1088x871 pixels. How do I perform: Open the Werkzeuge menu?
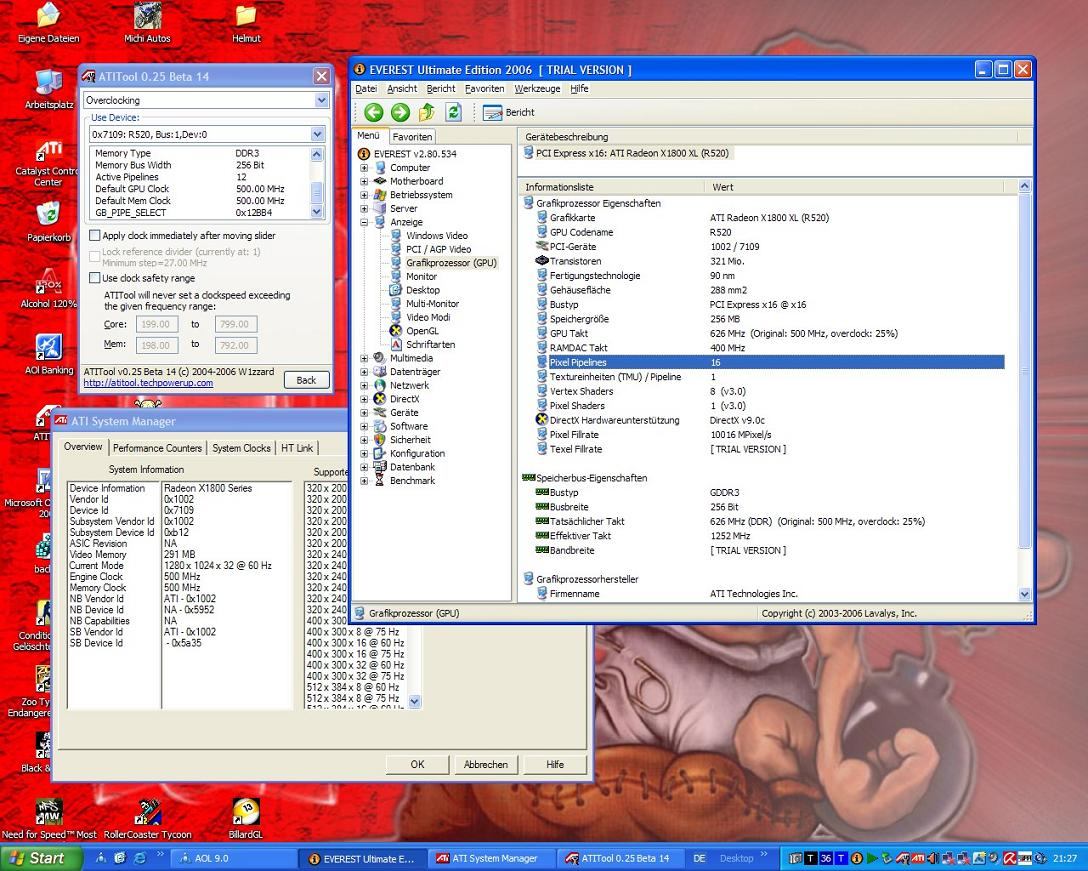[537, 89]
